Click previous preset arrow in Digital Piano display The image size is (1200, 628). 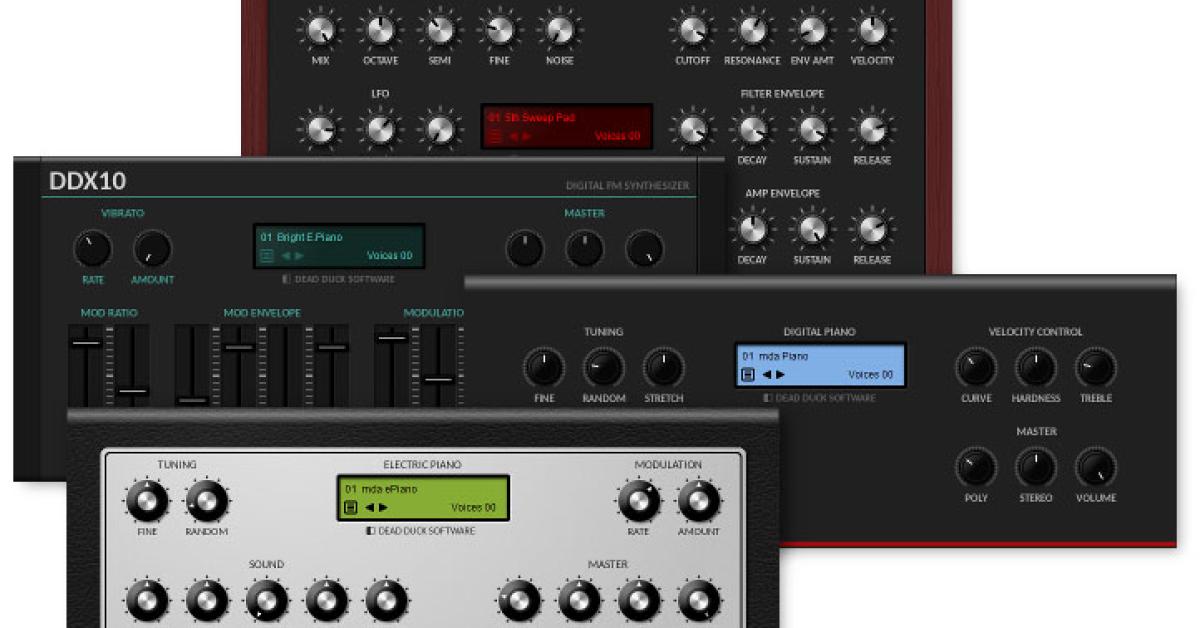pyautogui.click(x=766, y=375)
